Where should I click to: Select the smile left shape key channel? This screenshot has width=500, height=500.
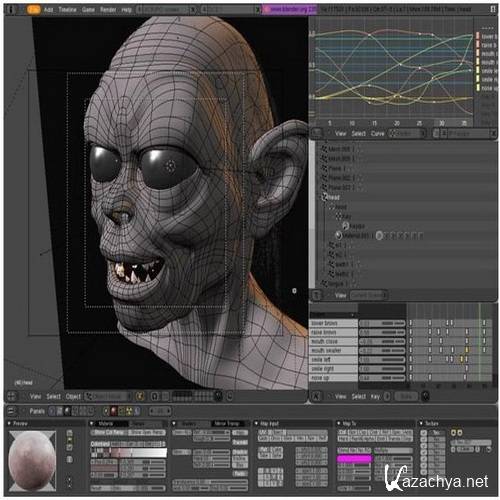(334, 360)
